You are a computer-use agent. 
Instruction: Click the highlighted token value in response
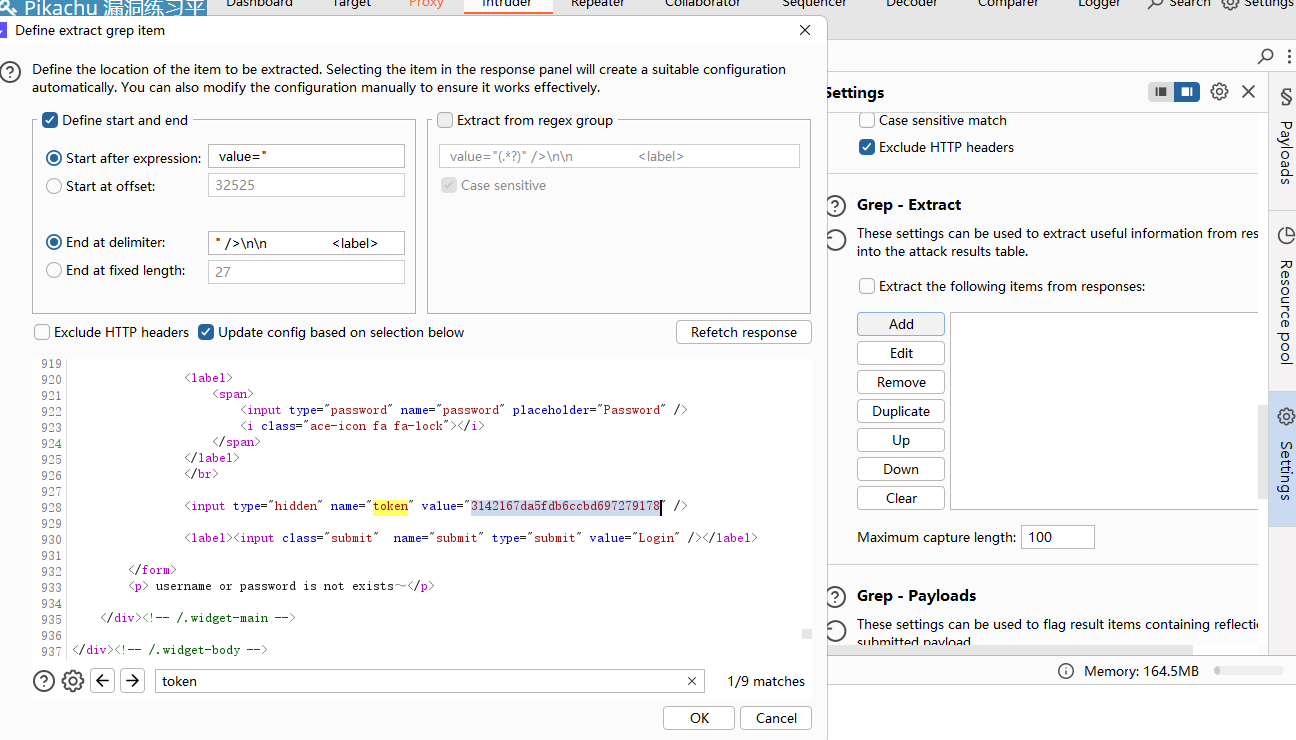(x=566, y=506)
